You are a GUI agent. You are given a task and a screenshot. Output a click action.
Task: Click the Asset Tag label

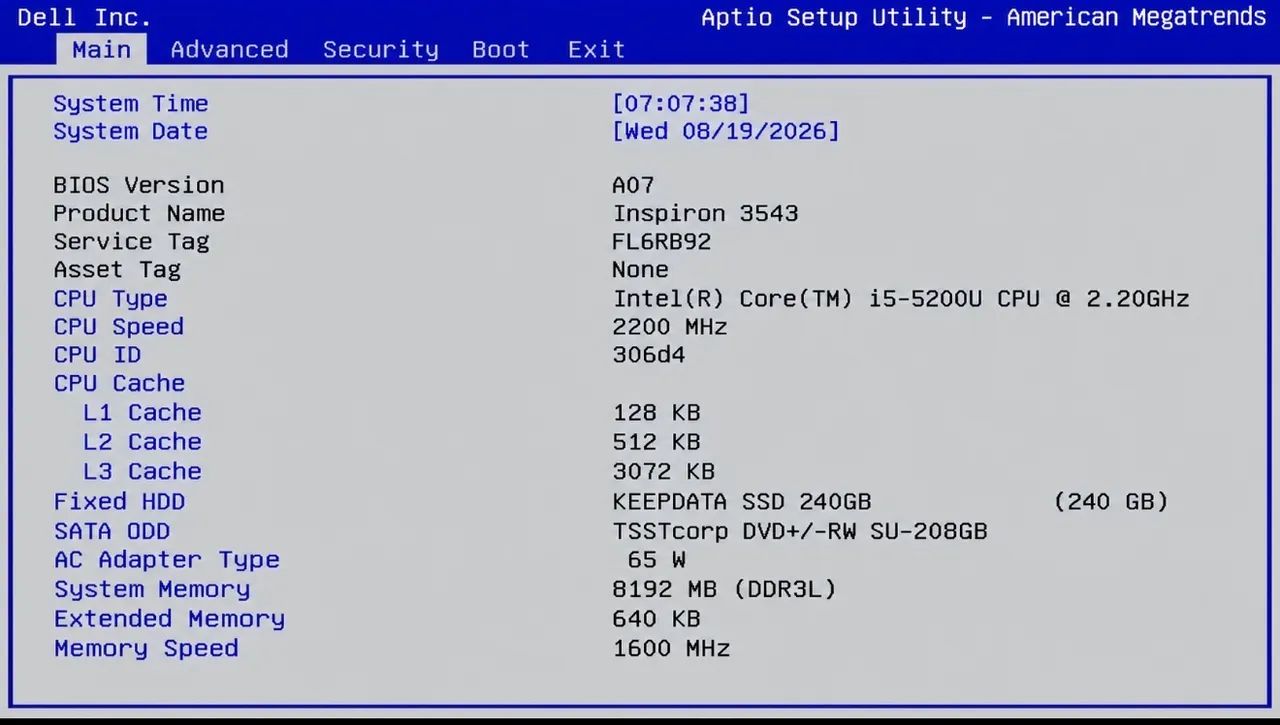[117, 269]
